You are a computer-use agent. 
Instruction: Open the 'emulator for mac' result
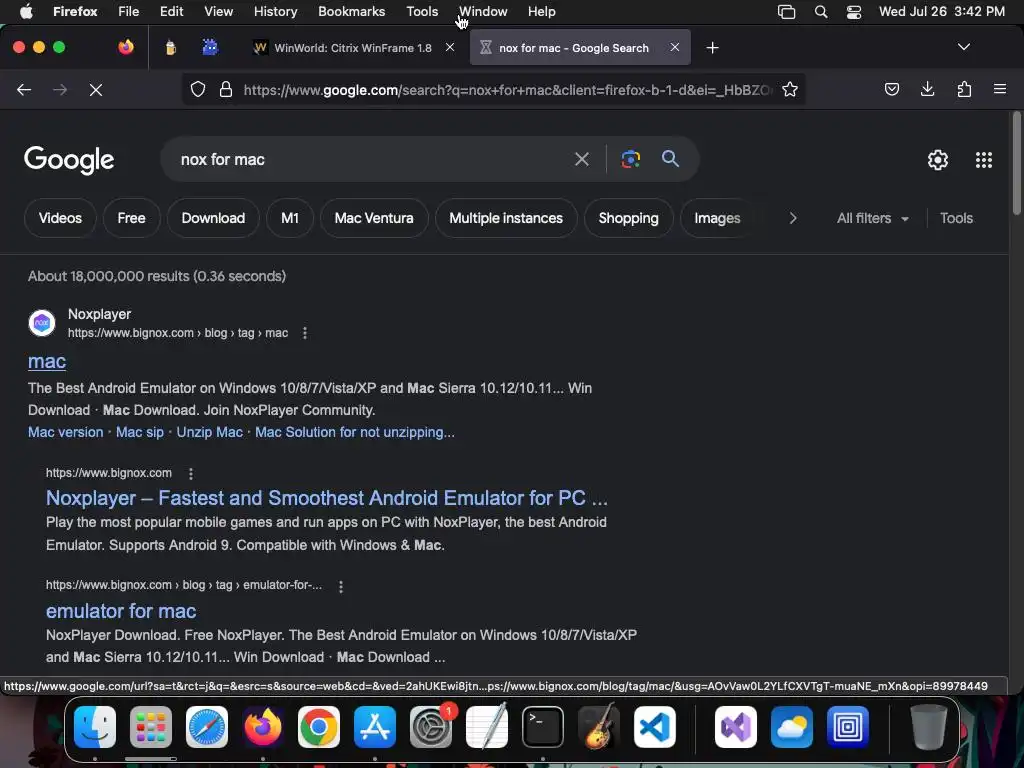(x=121, y=611)
